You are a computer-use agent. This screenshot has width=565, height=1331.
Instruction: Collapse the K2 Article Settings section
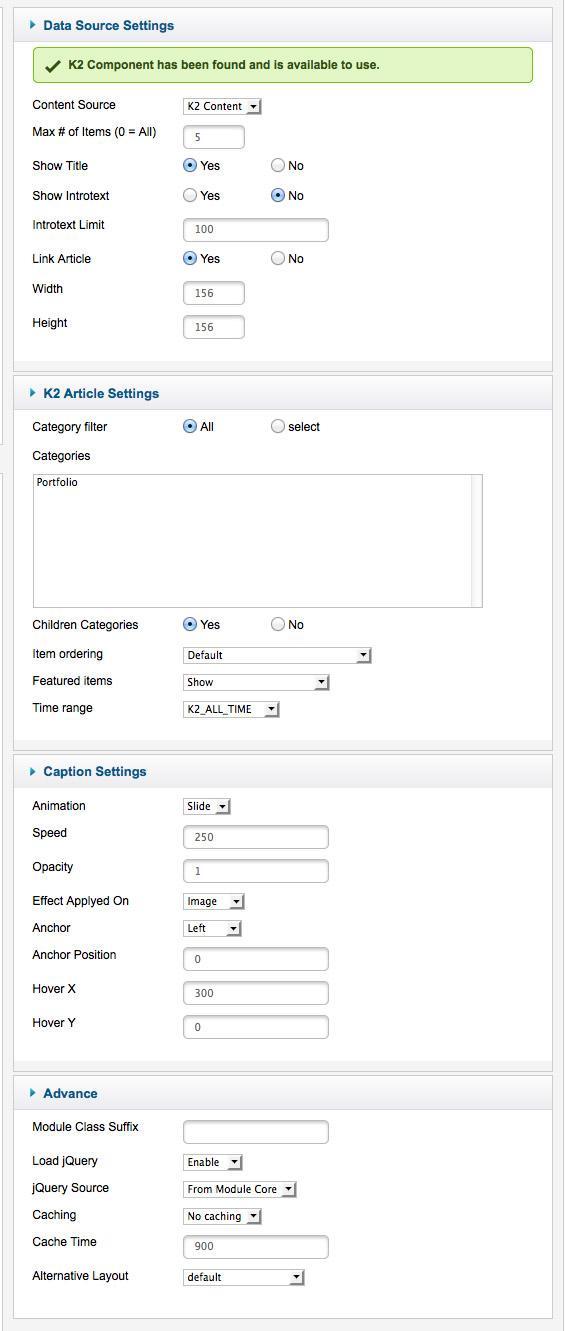coord(33,393)
